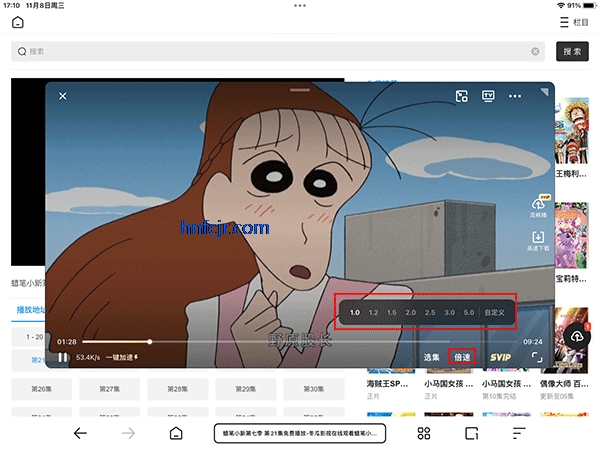Enter fullscreen with the expand icon
Viewport: 600px width, 450px height.
coord(537,357)
